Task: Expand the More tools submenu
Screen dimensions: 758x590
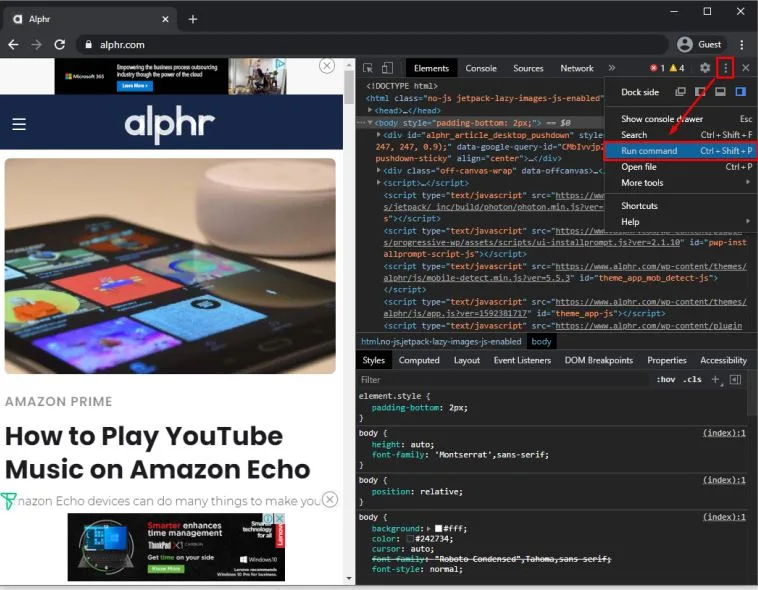Action: tap(682, 183)
